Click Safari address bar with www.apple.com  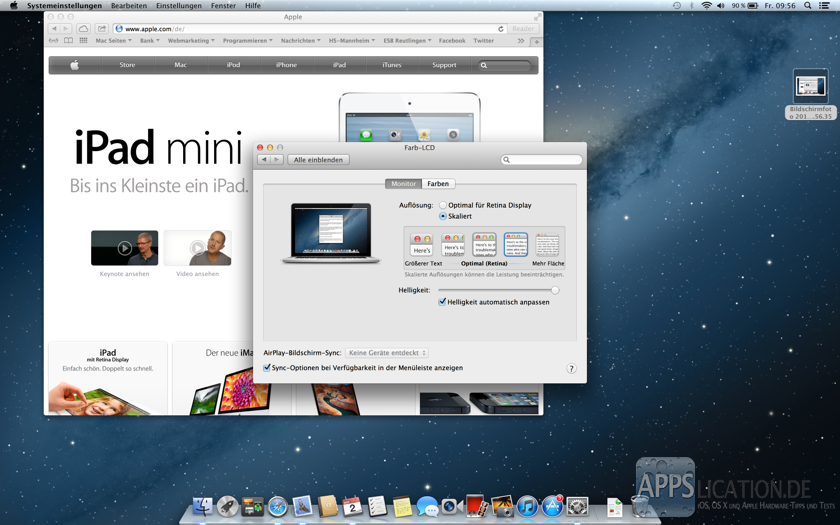pyautogui.click(x=310, y=29)
